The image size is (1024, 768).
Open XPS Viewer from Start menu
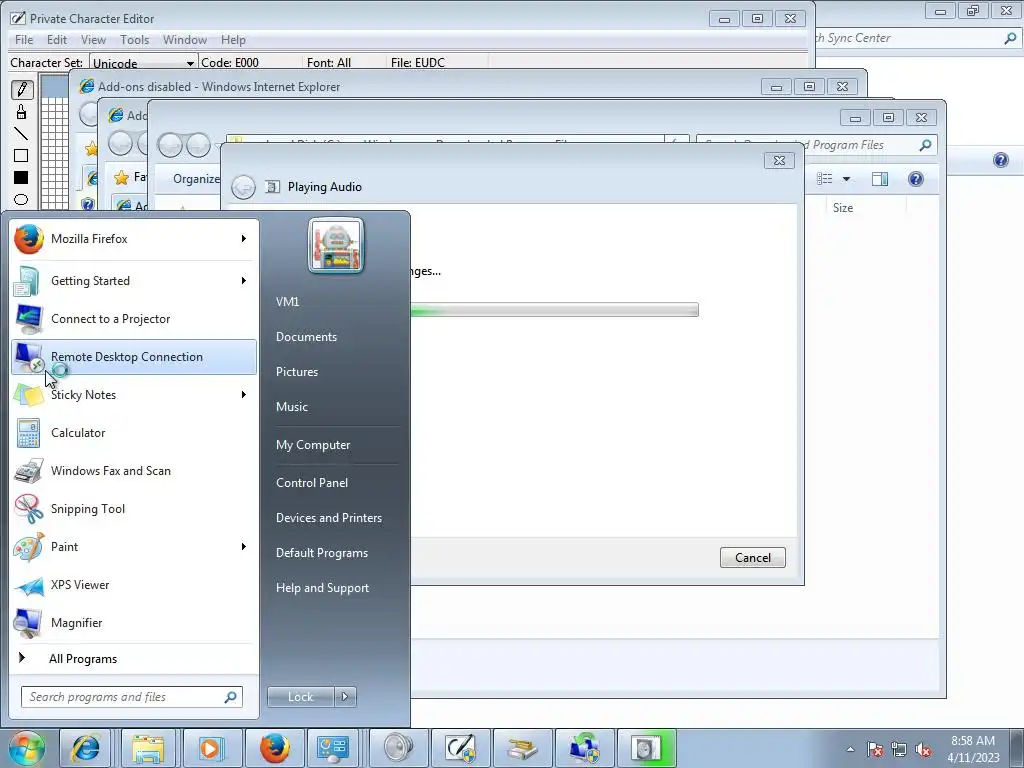(134, 585)
